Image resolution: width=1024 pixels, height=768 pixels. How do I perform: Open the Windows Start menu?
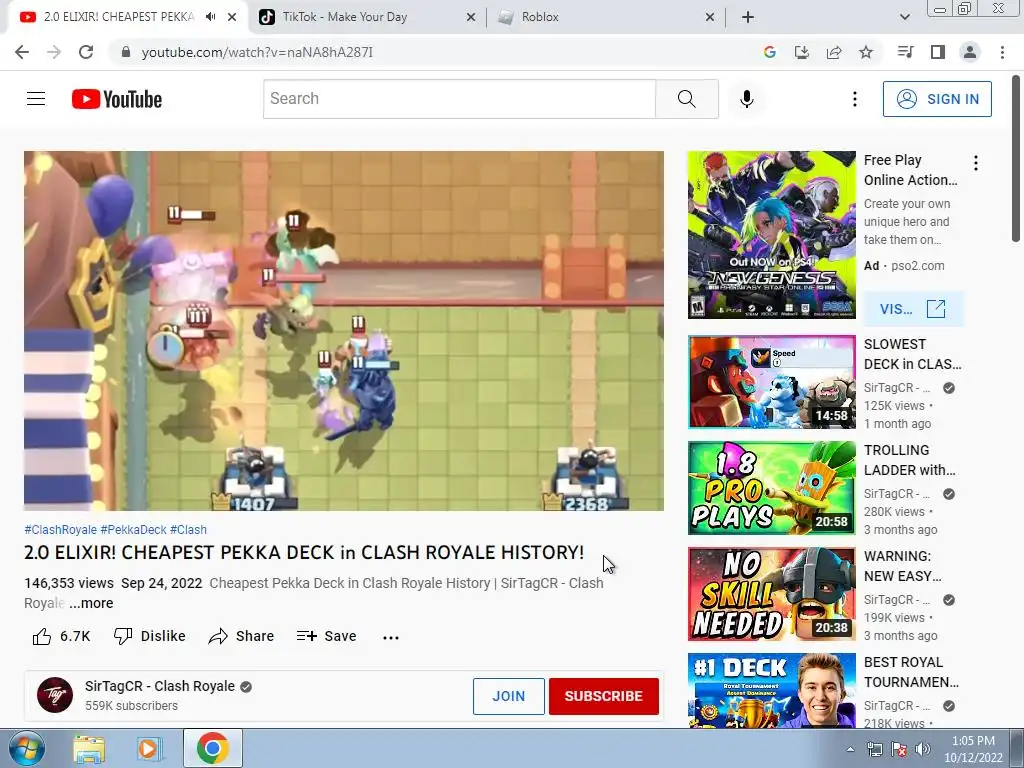point(26,748)
